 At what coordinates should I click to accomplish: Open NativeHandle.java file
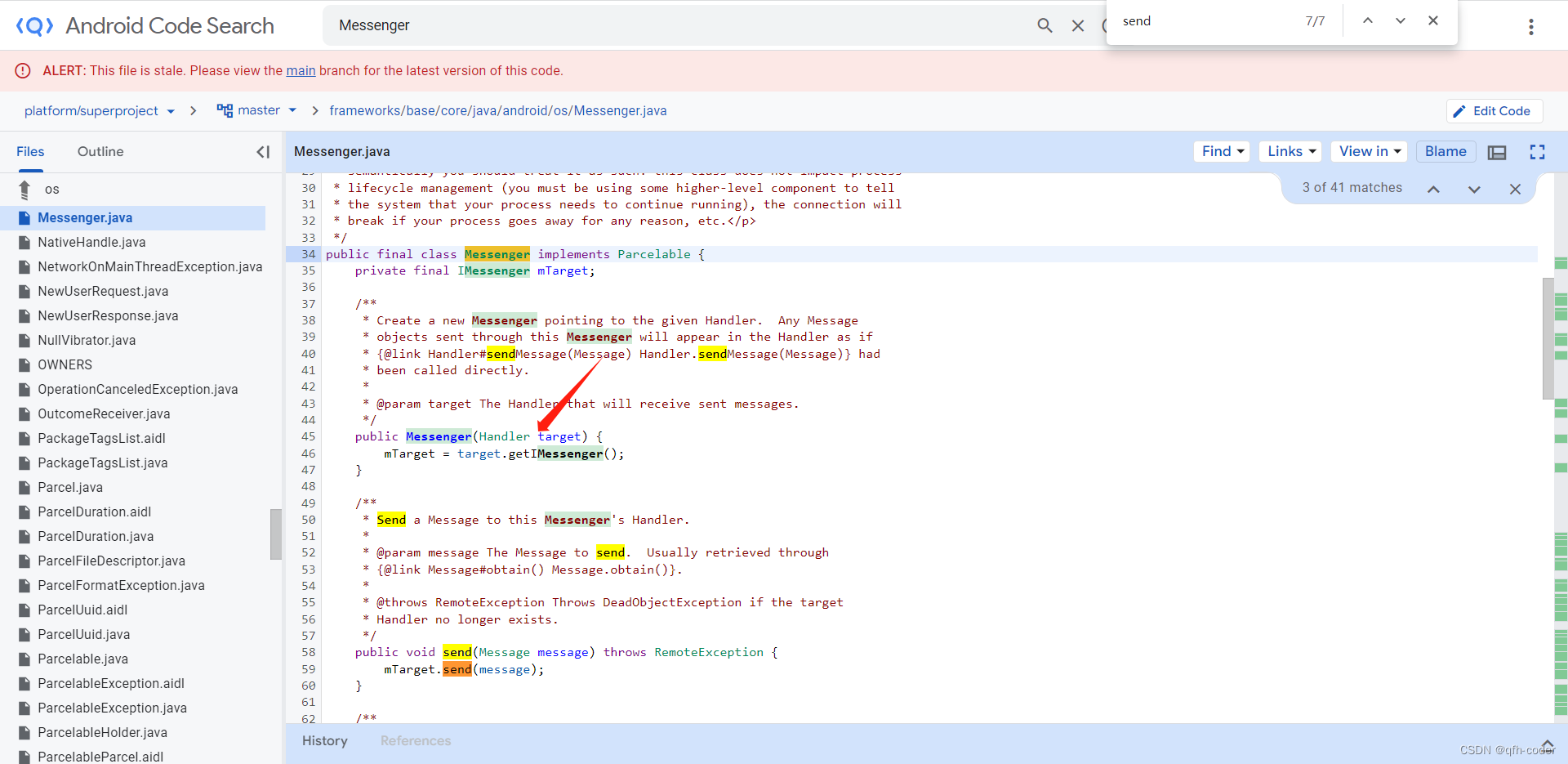coord(91,243)
